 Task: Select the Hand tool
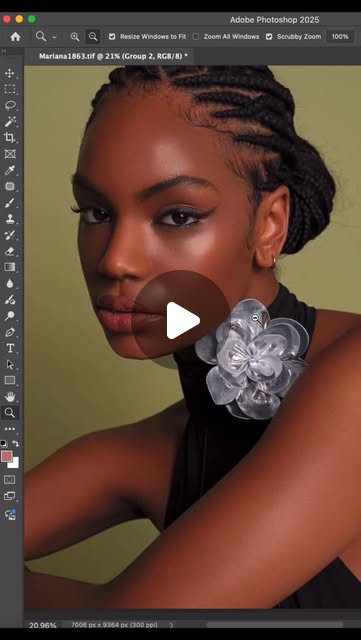10,397
